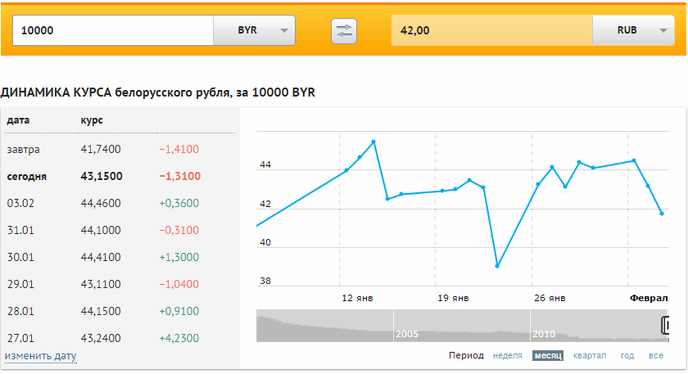
Task: Click the rate value 44,1000
Action: pos(100,230)
